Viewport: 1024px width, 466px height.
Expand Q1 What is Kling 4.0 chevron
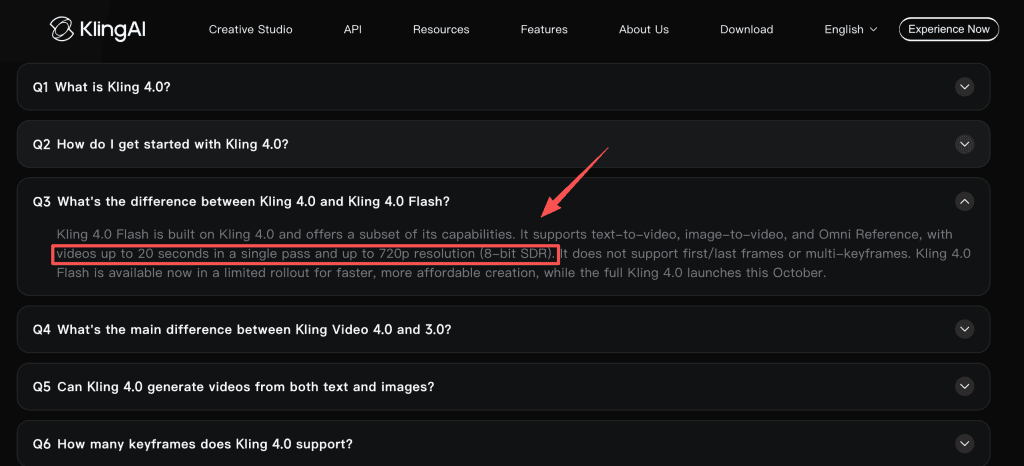click(965, 87)
